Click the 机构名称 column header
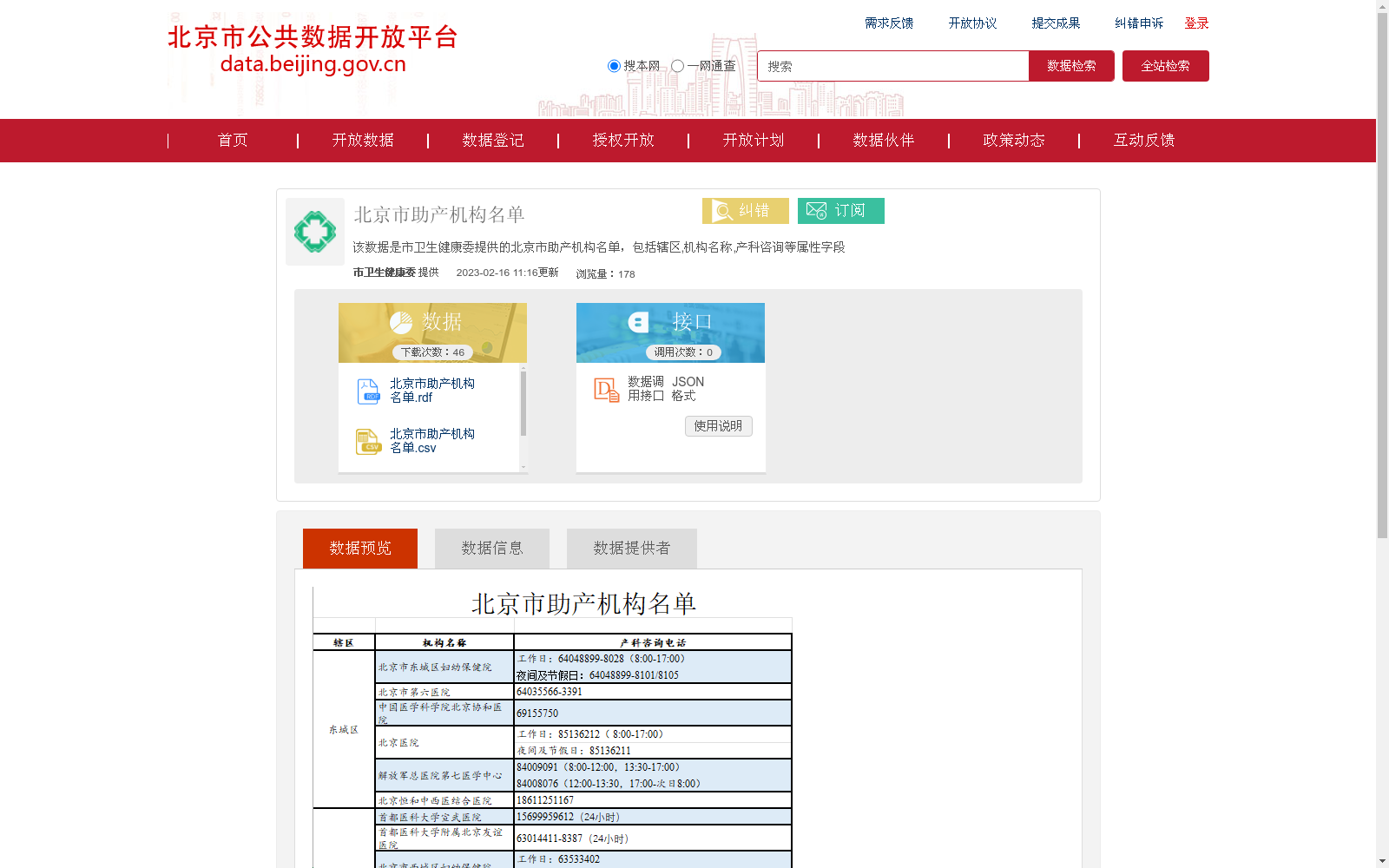This screenshot has height=868, width=1389. pyautogui.click(x=444, y=643)
